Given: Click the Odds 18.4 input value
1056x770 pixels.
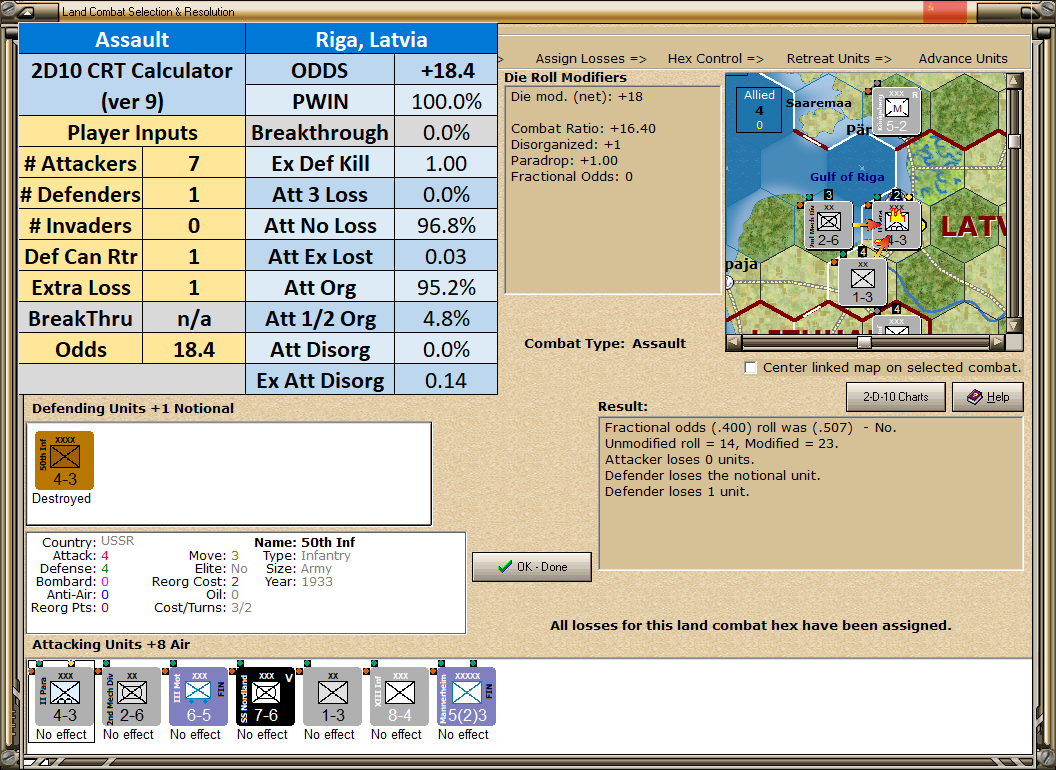Looking at the screenshot, I should click(194, 350).
